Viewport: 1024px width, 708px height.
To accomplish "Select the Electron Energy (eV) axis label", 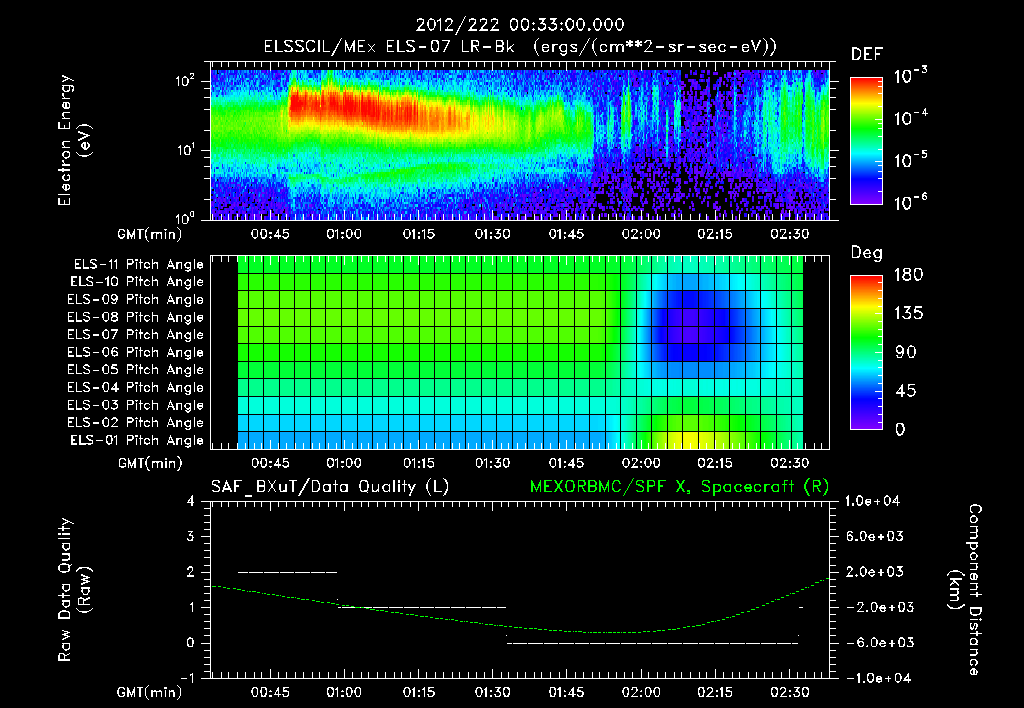I will pos(73,140).
